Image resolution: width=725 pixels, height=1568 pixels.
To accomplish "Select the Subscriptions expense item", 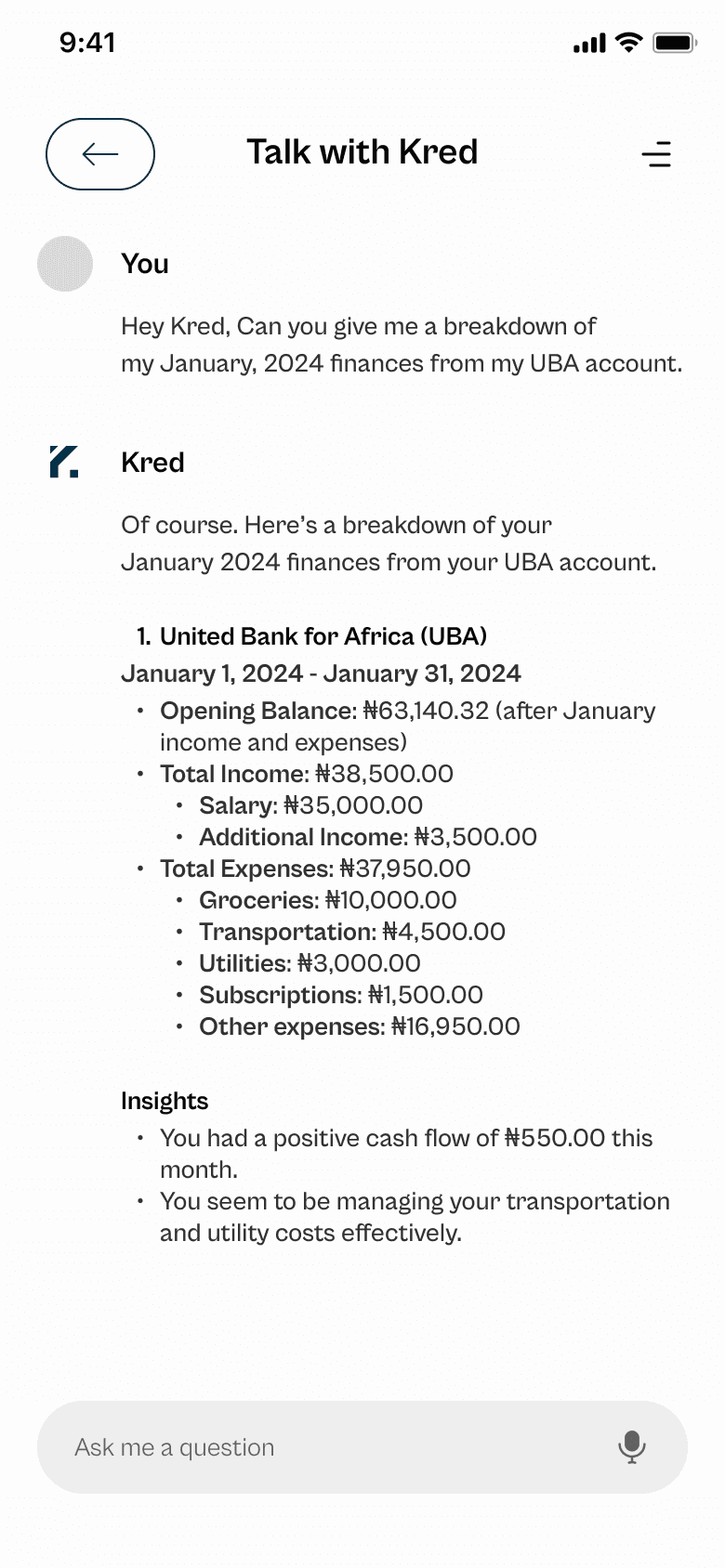I will click(340, 995).
